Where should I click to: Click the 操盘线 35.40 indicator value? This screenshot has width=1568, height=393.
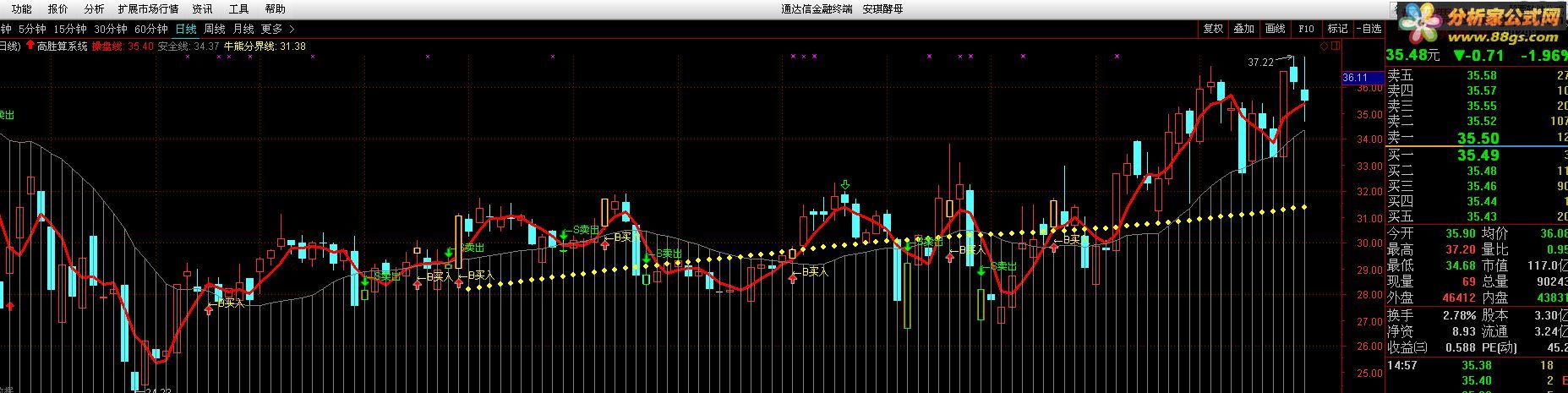(x=123, y=46)
